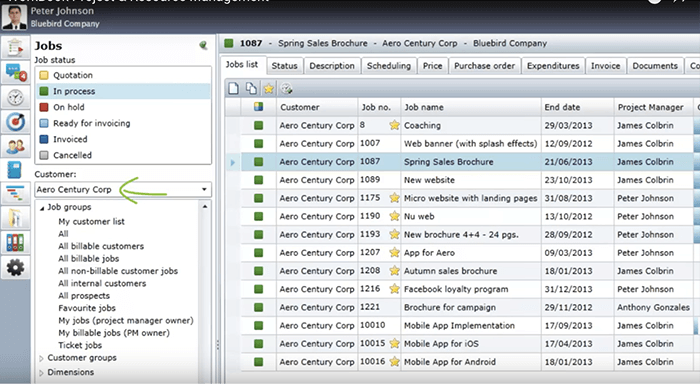Click the favourite star on Coaching row
The width and height of the screenshot is (700, 384).
pos(394,125)
